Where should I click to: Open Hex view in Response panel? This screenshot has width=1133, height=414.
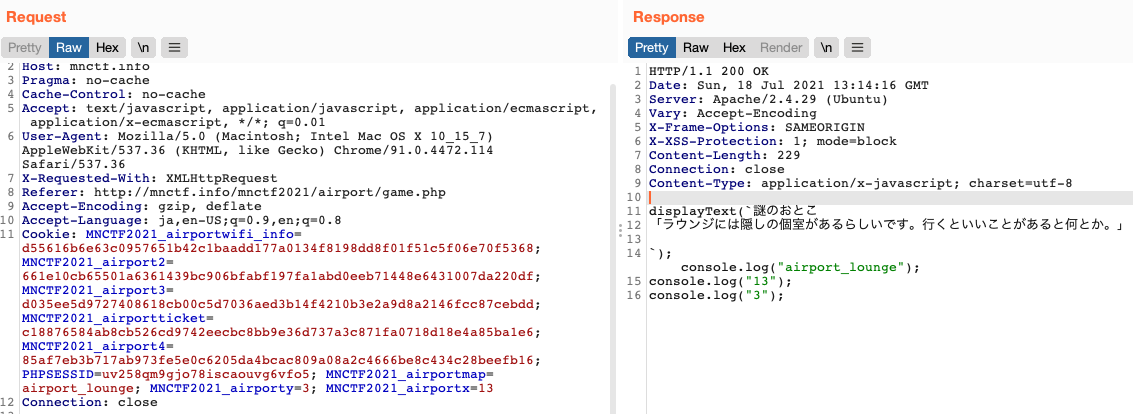[x=734, y=48]
